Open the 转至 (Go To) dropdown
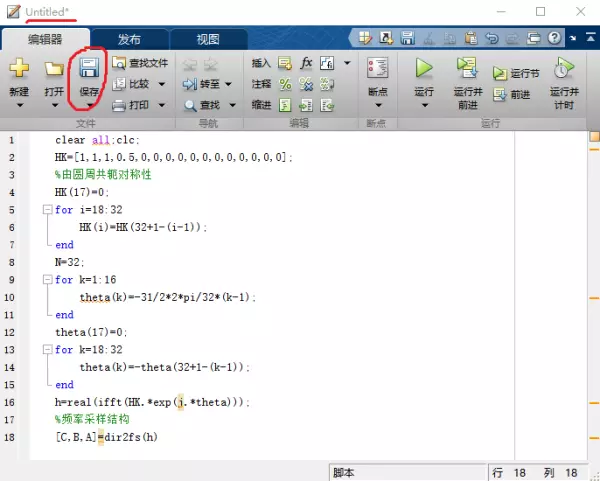Viewport: 600px width, 481px height. click(x=228, y=84)
